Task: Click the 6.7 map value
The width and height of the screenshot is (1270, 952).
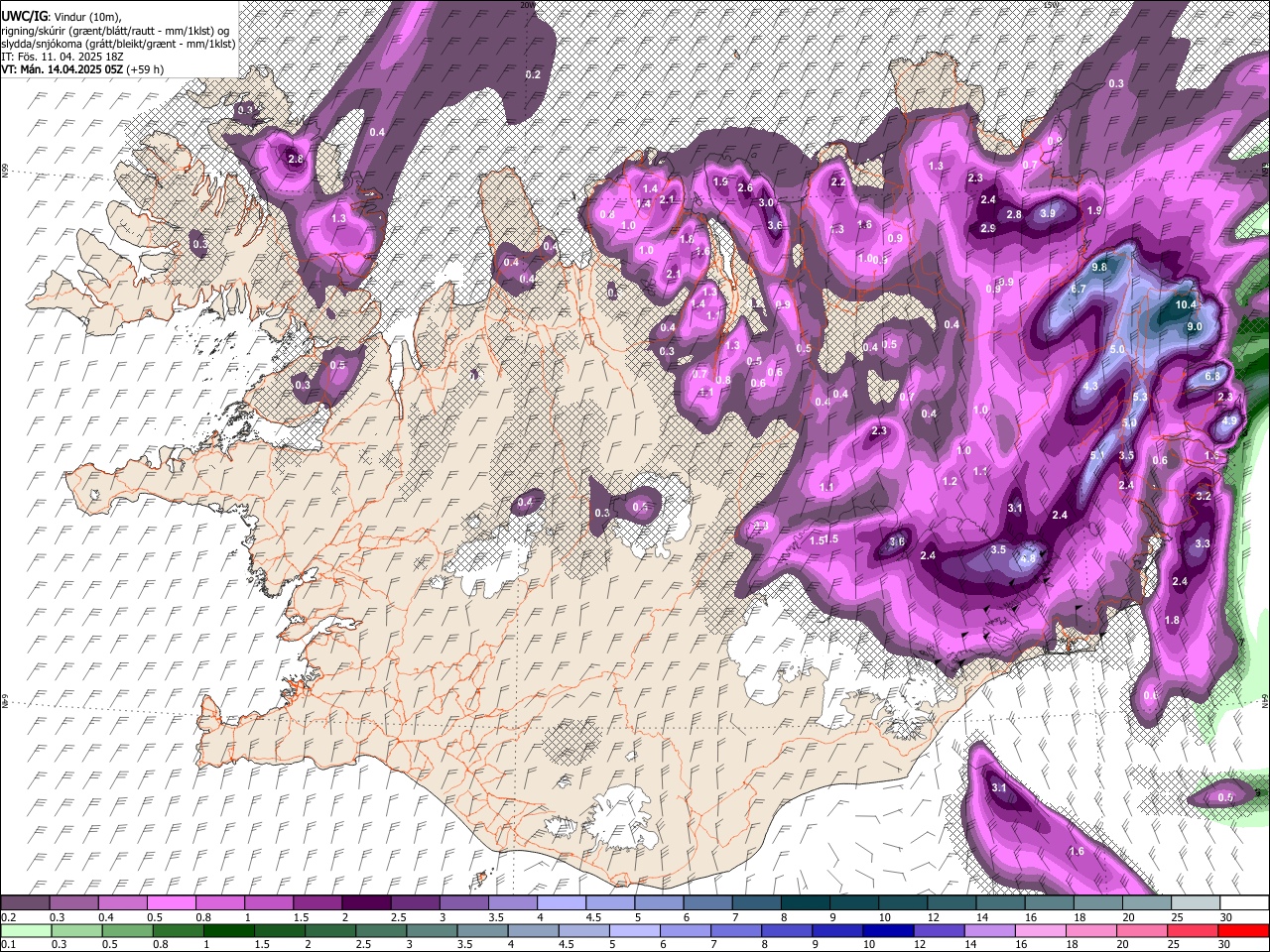Action: click(1080, 289)
